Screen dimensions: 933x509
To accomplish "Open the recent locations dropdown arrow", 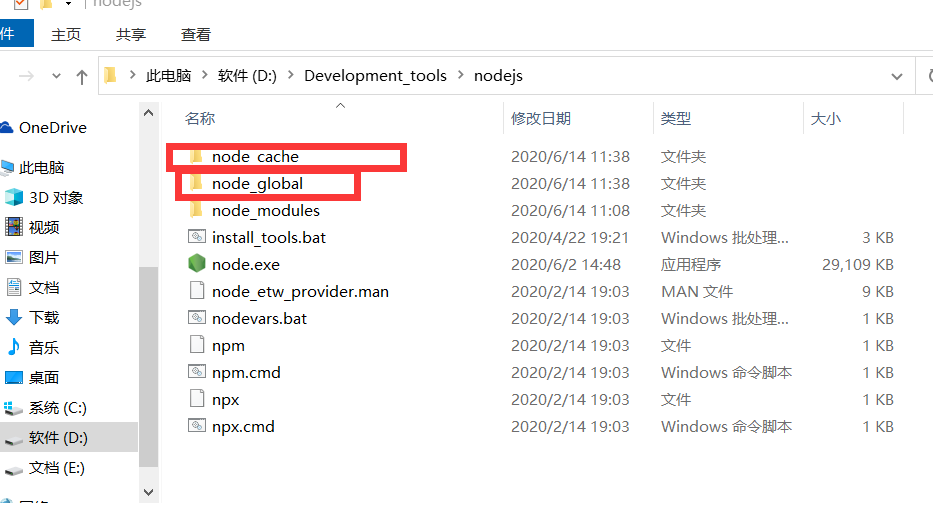I will (57, 76).
